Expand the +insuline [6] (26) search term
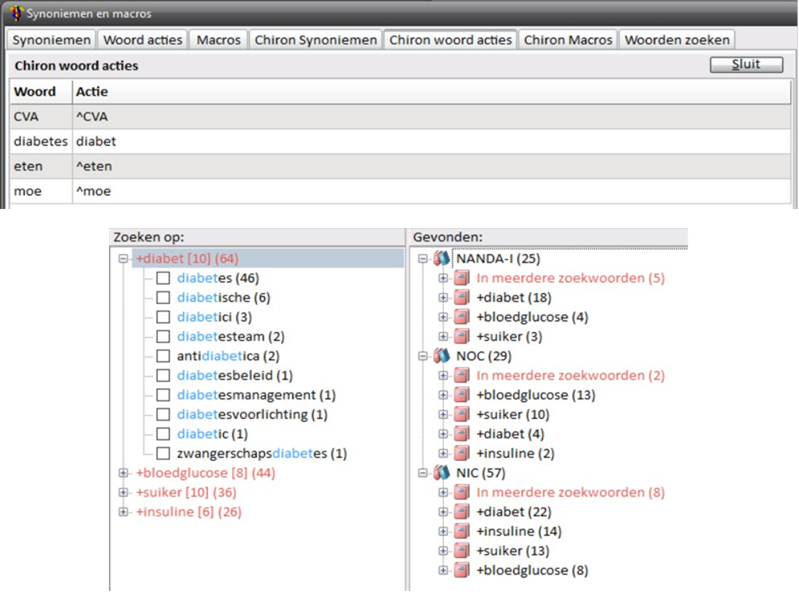 tap(124, 512)
